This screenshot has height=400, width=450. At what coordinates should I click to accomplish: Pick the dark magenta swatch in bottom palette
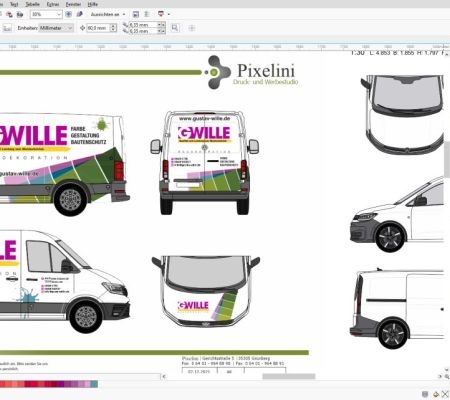pyautogui.click(x=60, y=384)
